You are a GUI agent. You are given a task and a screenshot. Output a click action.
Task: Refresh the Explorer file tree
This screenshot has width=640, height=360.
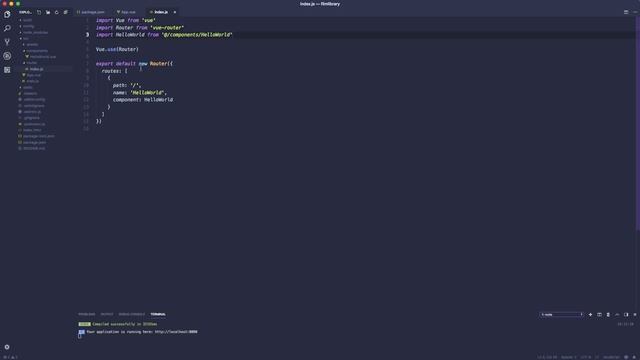point(57,12)
